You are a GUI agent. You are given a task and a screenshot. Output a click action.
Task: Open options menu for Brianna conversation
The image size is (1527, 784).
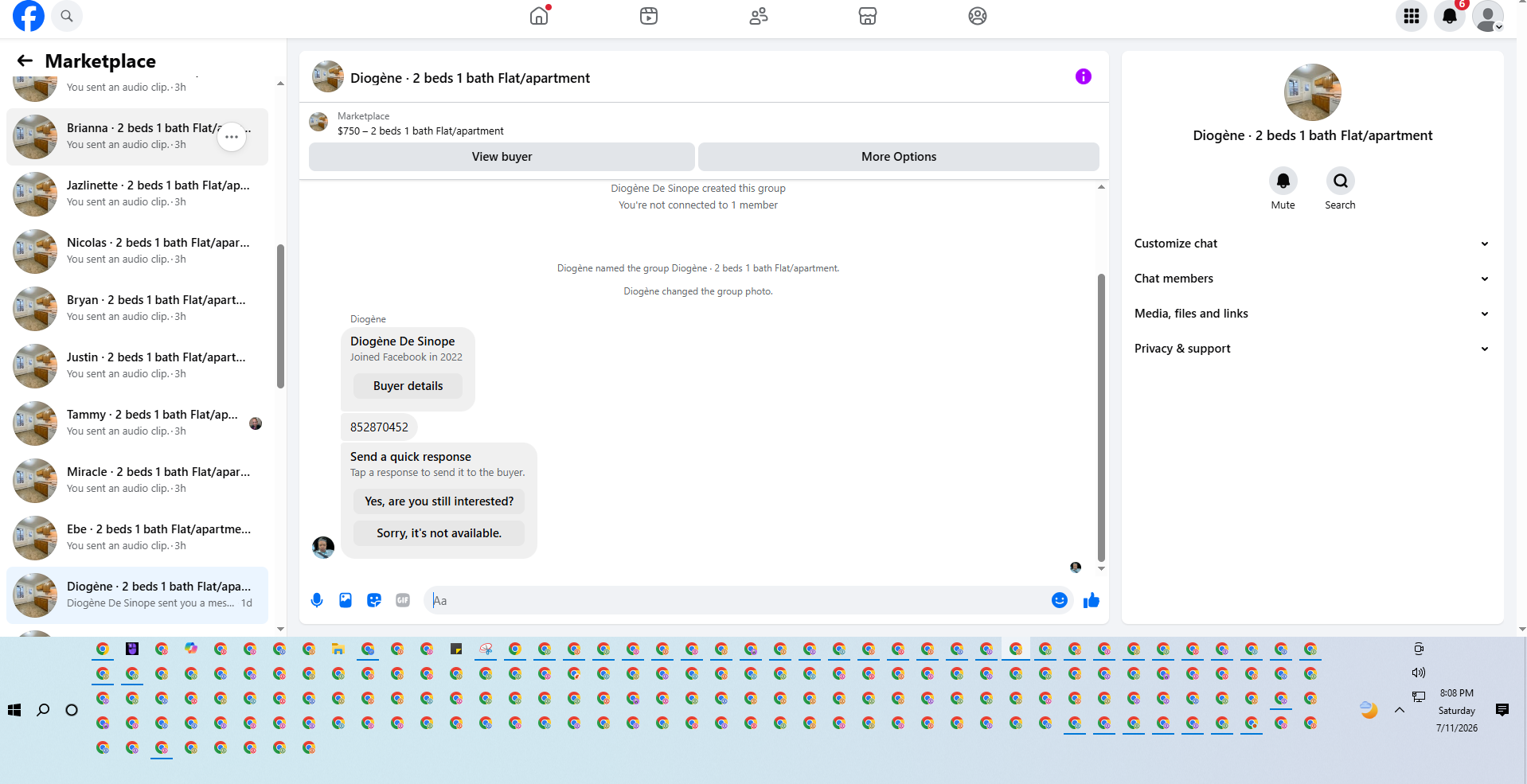[232, 137]
